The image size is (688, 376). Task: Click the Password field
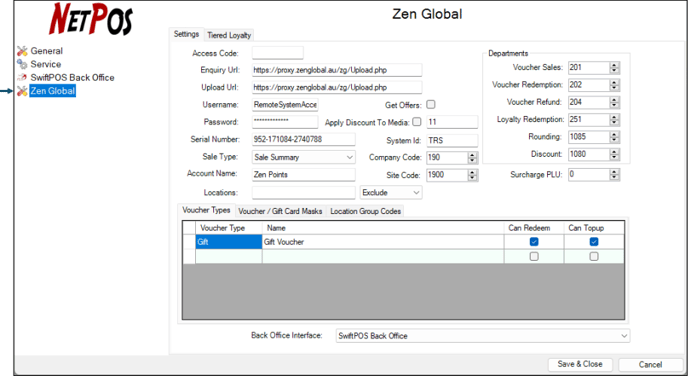[285, 122]
